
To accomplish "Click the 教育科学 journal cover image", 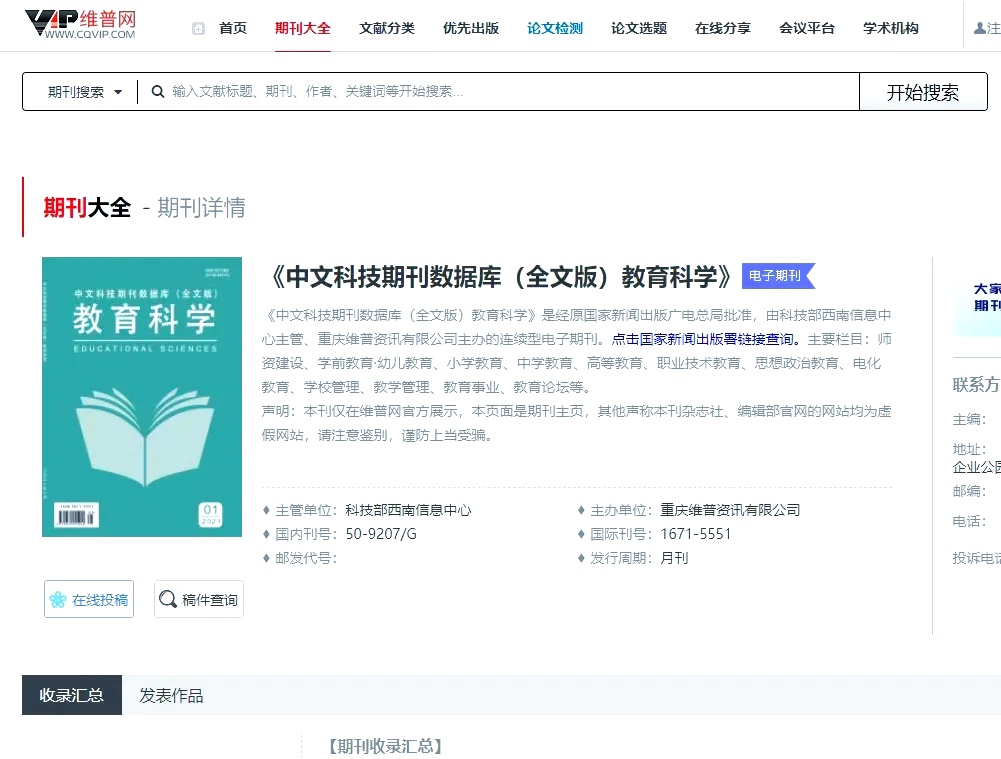I will (142, 396).
